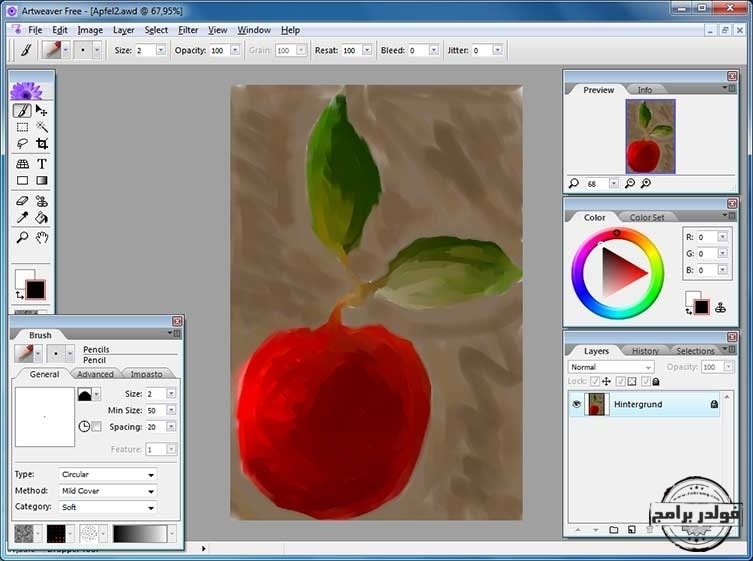Open the File menu
Image resolution: width=753 pixels, height=561 pixels.
[x=35, y=30]
